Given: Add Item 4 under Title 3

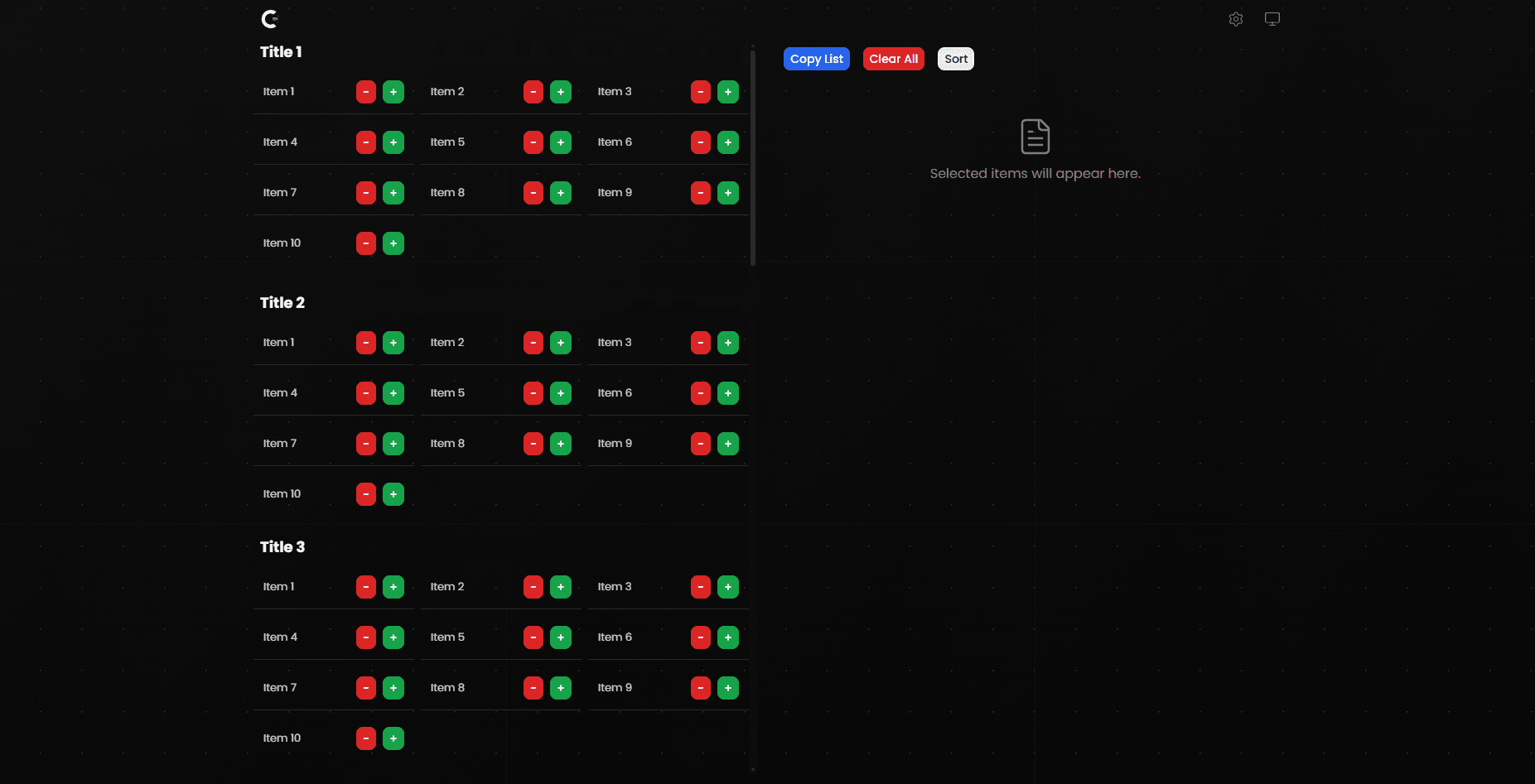Looking at the screenshot, I should point(393,637).
